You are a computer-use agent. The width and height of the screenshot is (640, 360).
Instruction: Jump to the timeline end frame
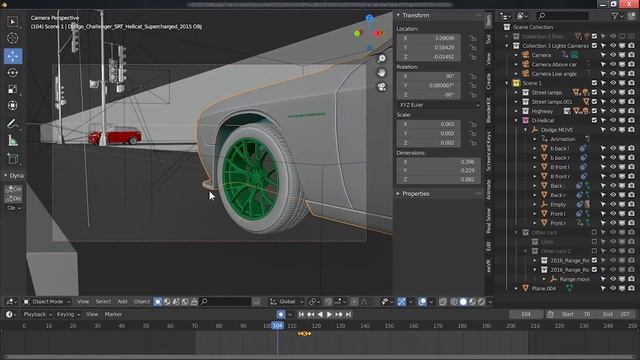(x=348, y=315)
